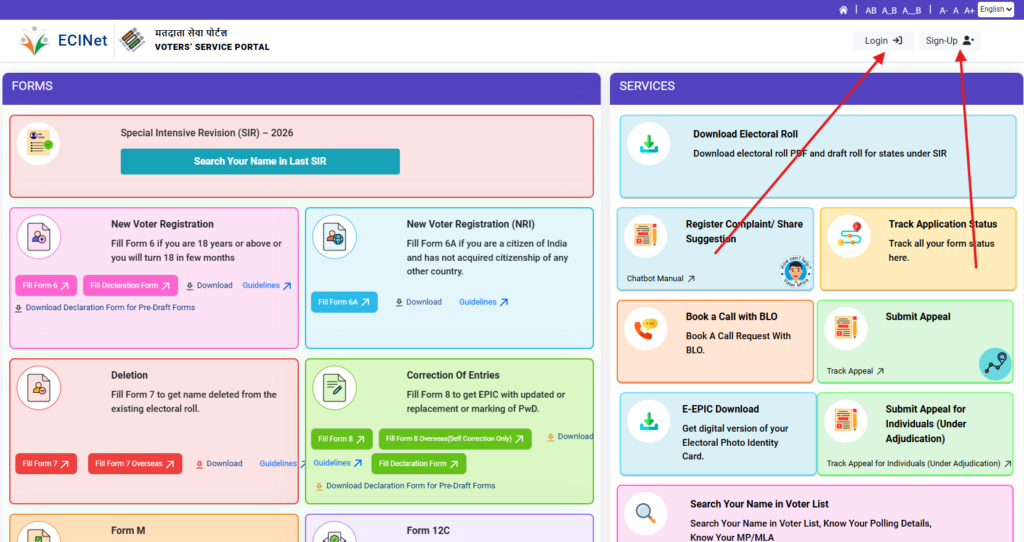Click the Voters' Service Portal emblem
1024x542 pixels.
click(x=133, y=40)
